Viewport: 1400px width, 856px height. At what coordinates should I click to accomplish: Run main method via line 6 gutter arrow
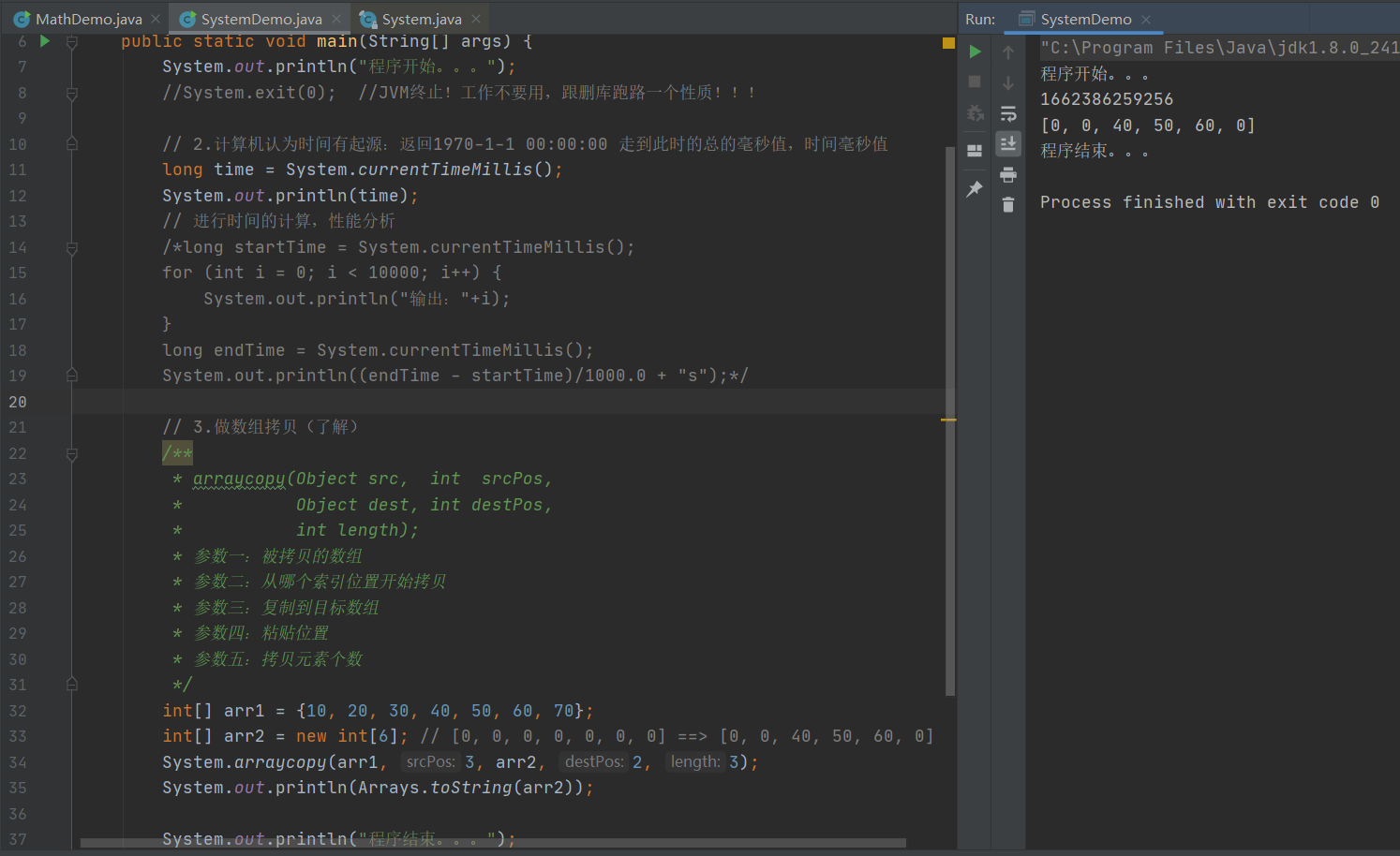[x=44, y=41]
